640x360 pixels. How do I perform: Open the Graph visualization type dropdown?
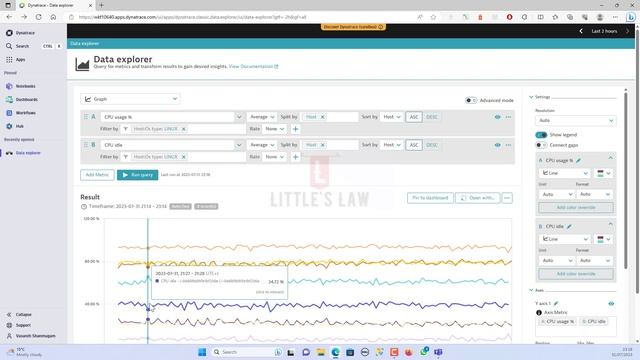(x=130, y=99)
